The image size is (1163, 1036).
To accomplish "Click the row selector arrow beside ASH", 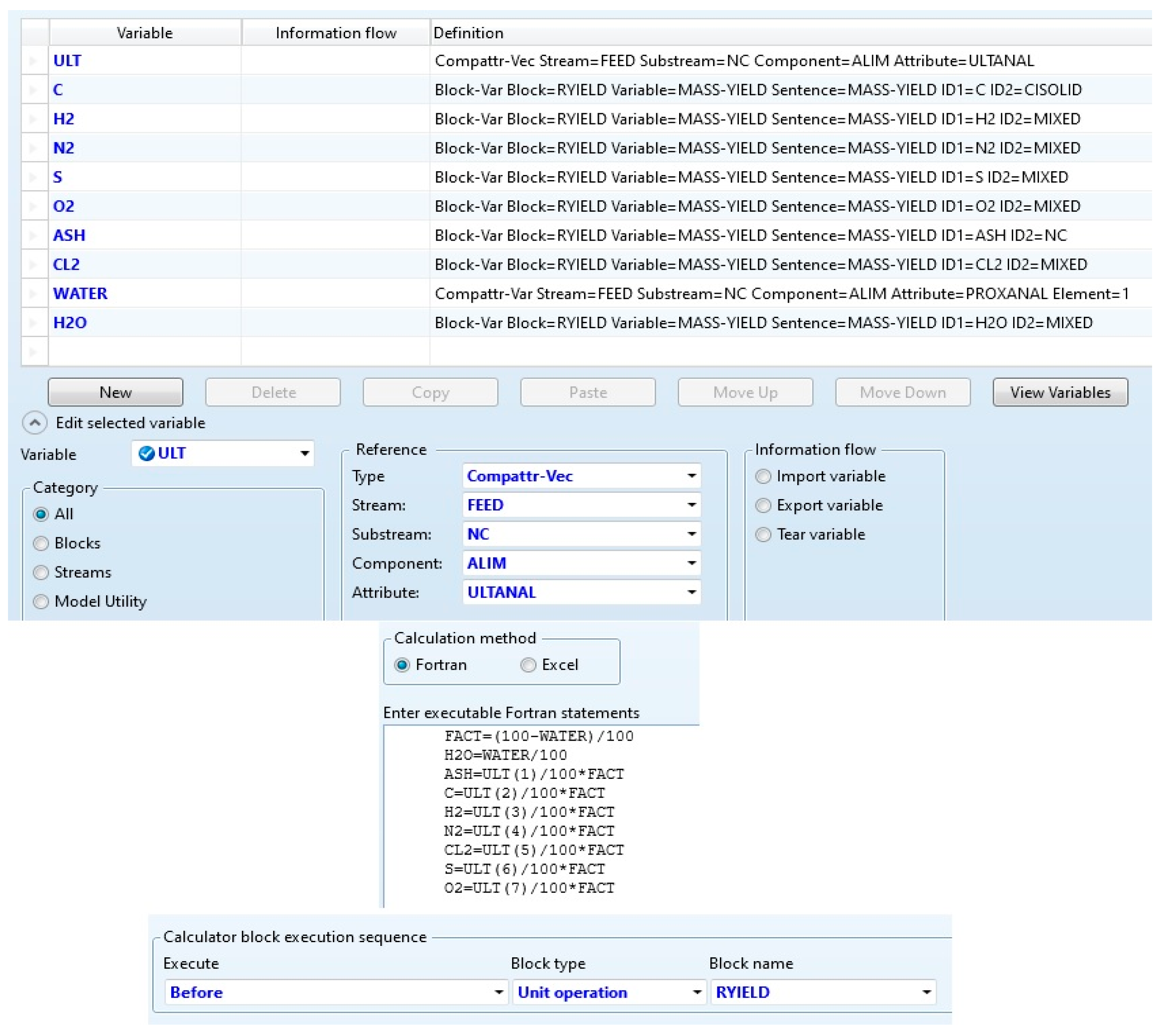I will point(33,236).
